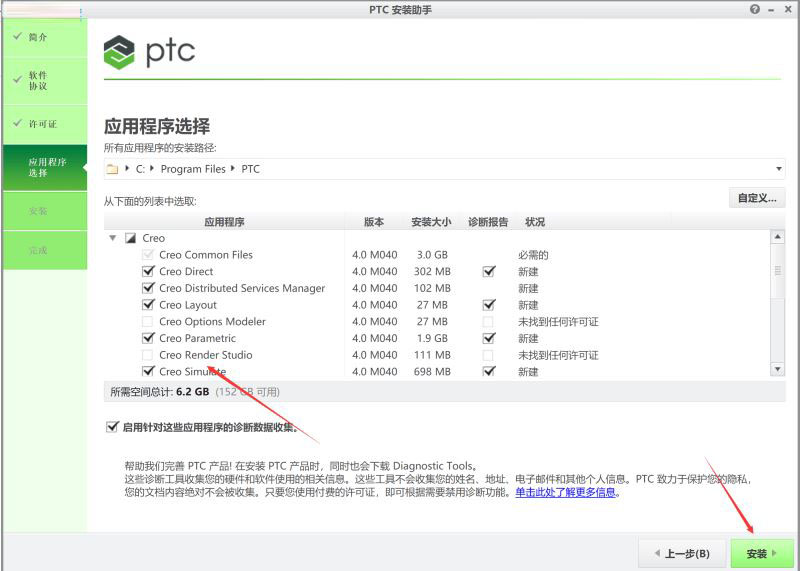Toggle diagnostic report checkbox for Creo Simulate
The height and width of the screenshot is (571, 800).
pos(489,371)
